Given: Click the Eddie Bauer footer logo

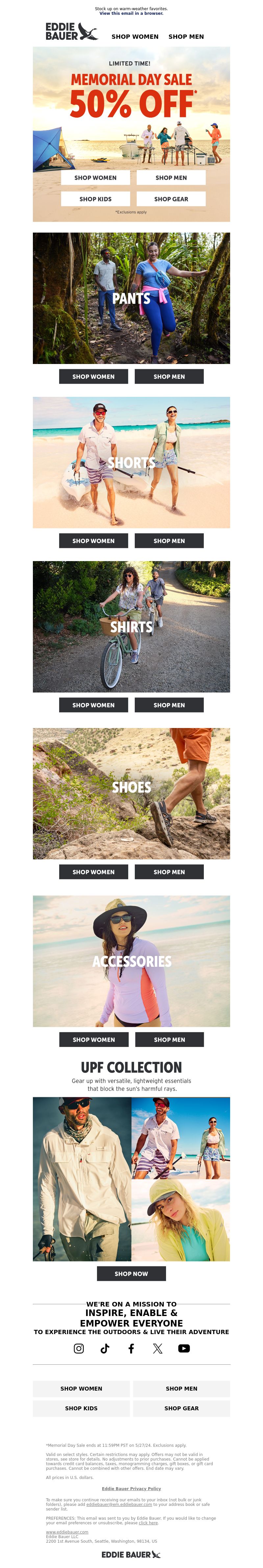Looking at the screenshot, I should tap(131, 1555).
